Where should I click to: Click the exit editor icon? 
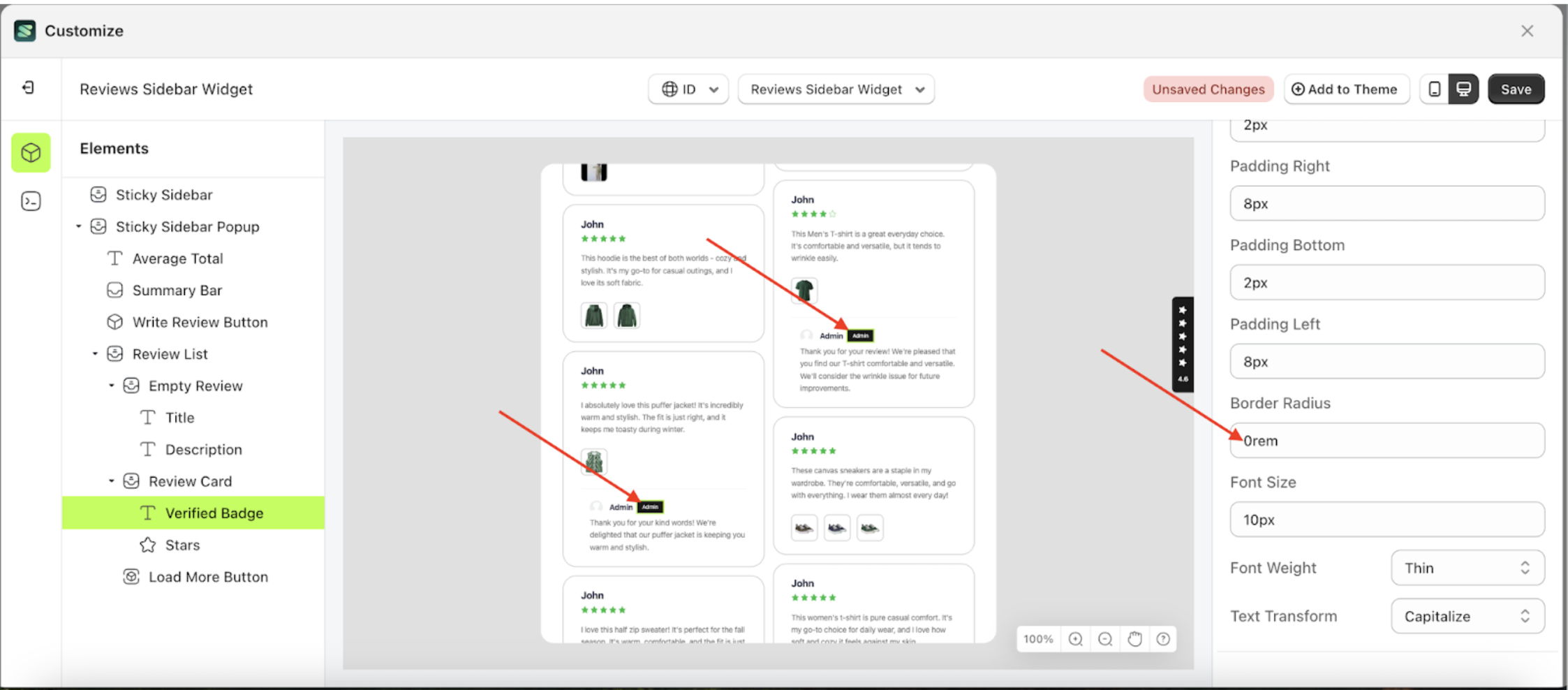[28, 87]
